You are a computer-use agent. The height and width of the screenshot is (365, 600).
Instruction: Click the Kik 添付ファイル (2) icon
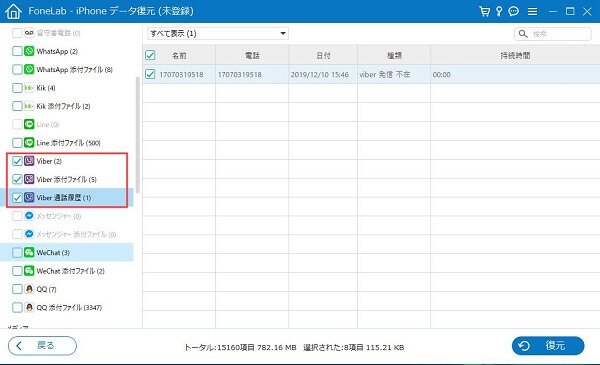29,106
